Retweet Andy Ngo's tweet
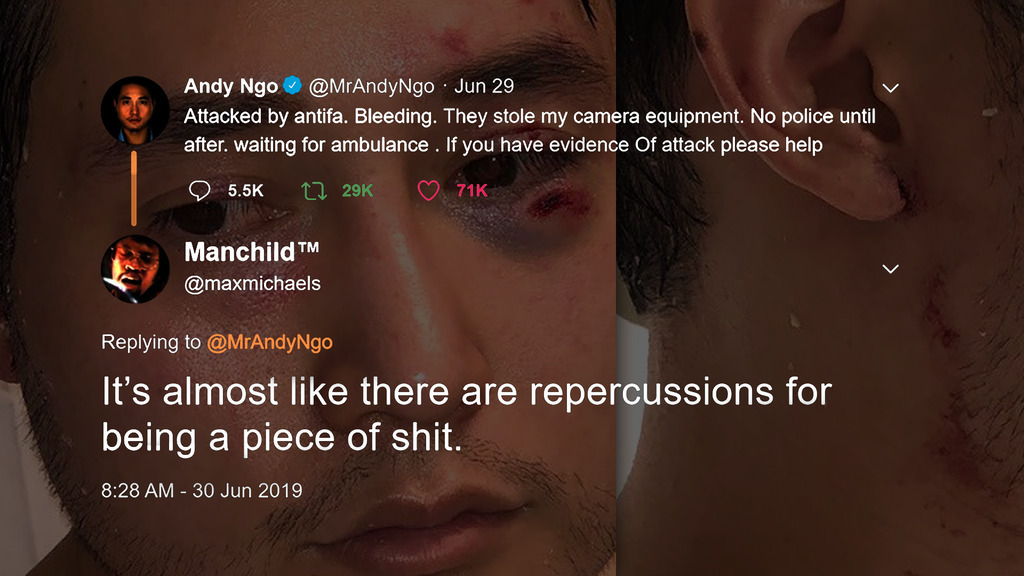Screen dimensions: 1024x576 pyautogui.click(x=314, y=190)
